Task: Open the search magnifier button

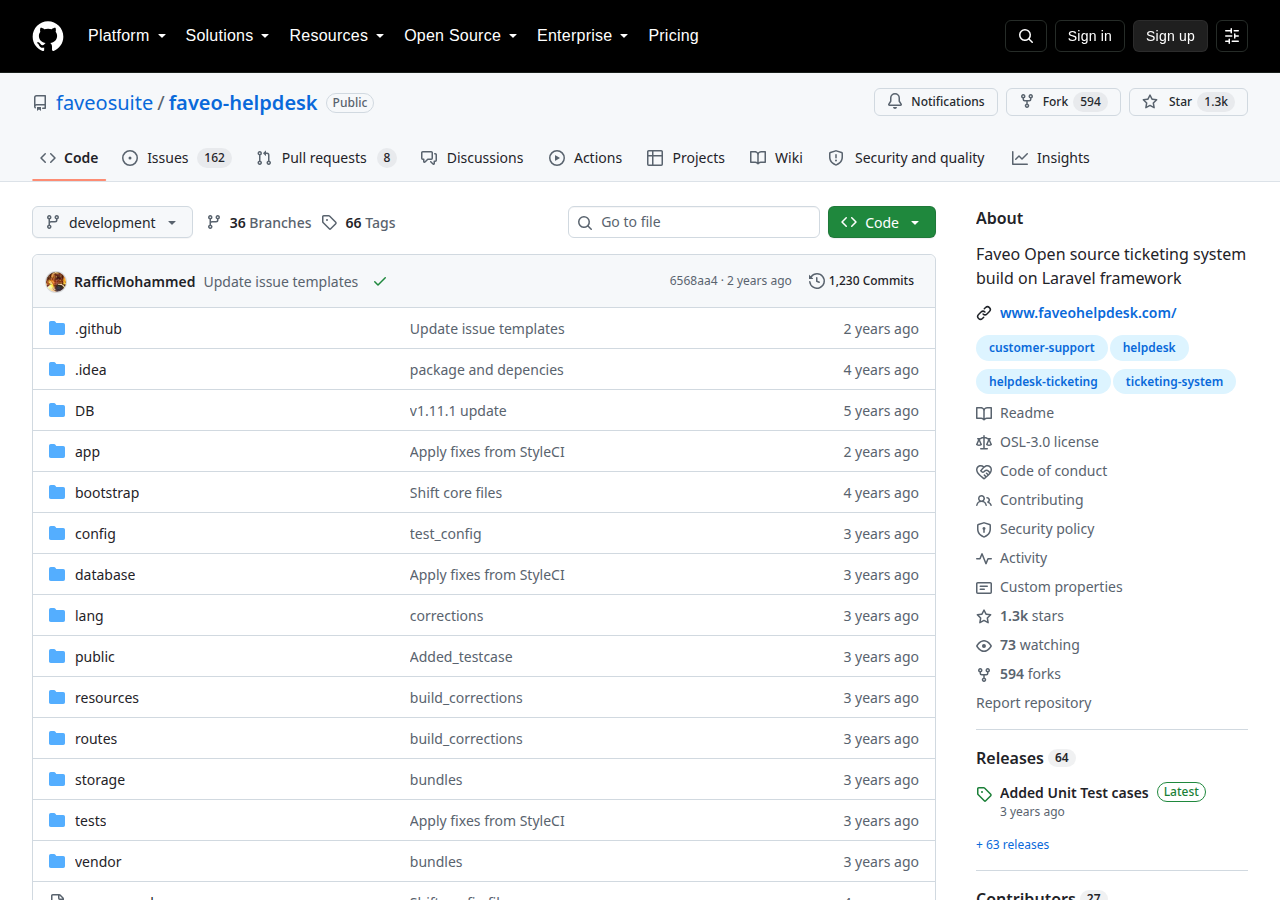Action: (1026, 36)
